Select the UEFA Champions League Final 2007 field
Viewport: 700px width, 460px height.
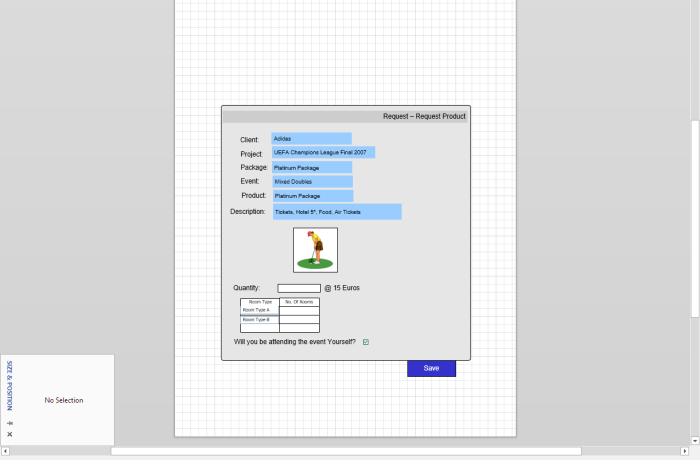tap(323, 153)
